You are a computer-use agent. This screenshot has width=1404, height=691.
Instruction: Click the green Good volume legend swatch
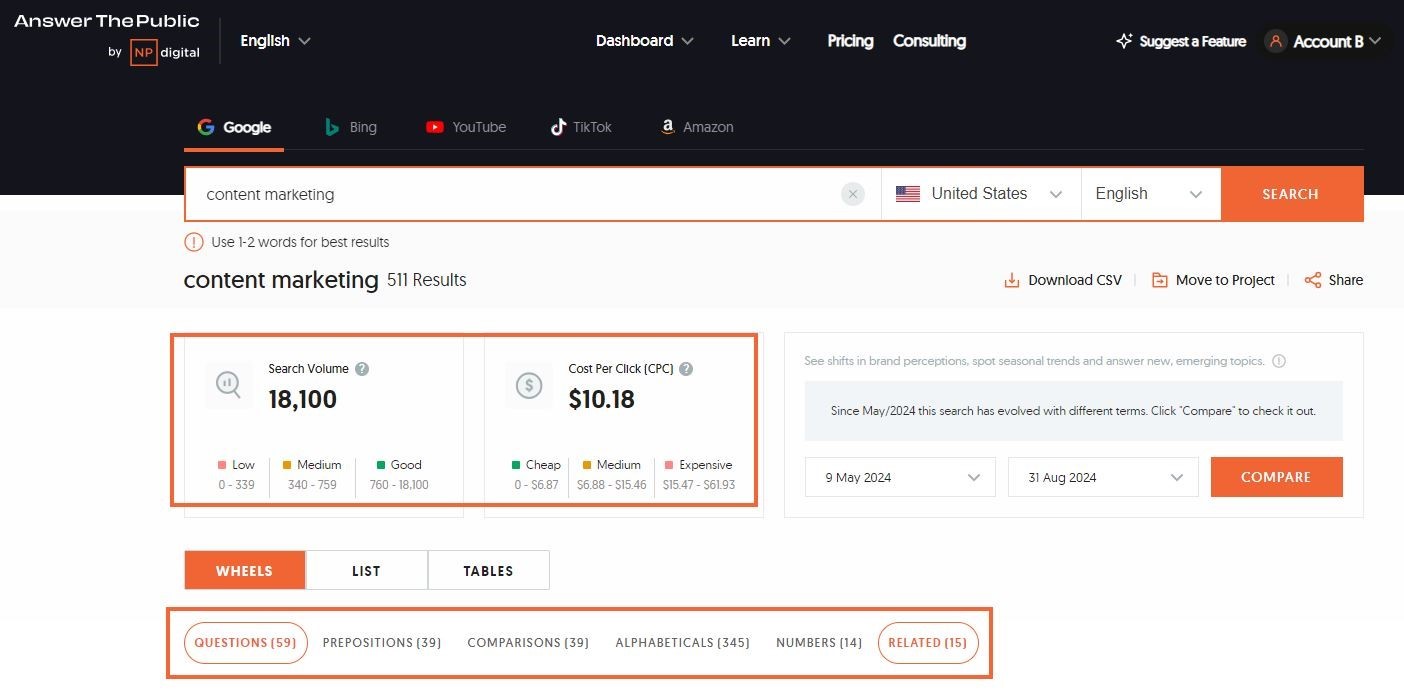pos(381,465)
